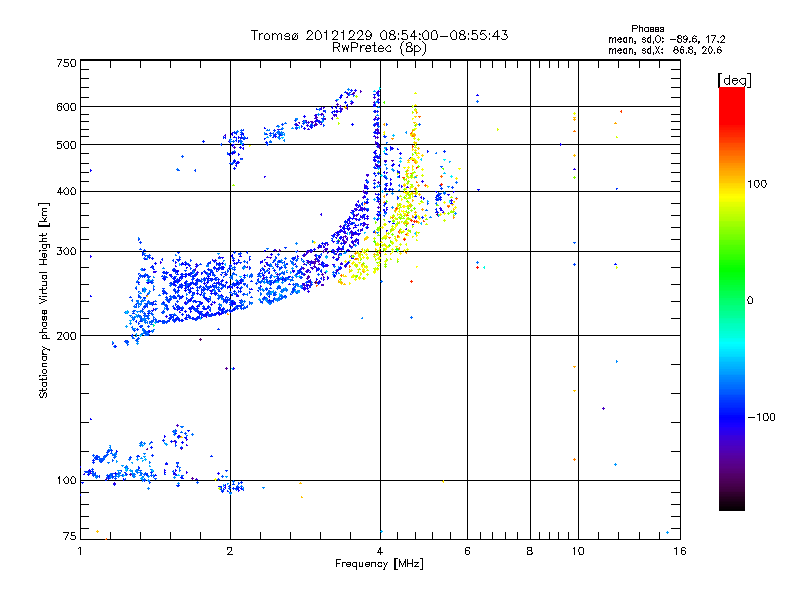Click the 'Stationary phase Virtual Height [km]' axis label
The width and height of the screenshot is (800, 600).
44,300
